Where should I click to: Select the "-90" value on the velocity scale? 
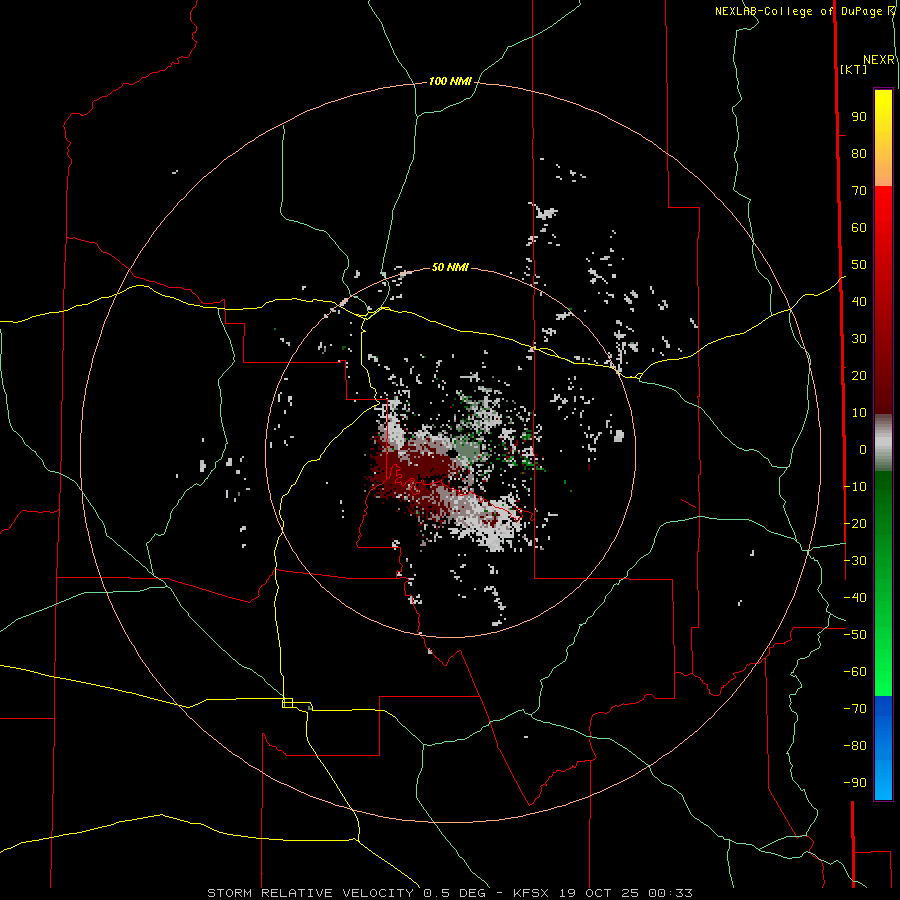(x=855, y=783)
